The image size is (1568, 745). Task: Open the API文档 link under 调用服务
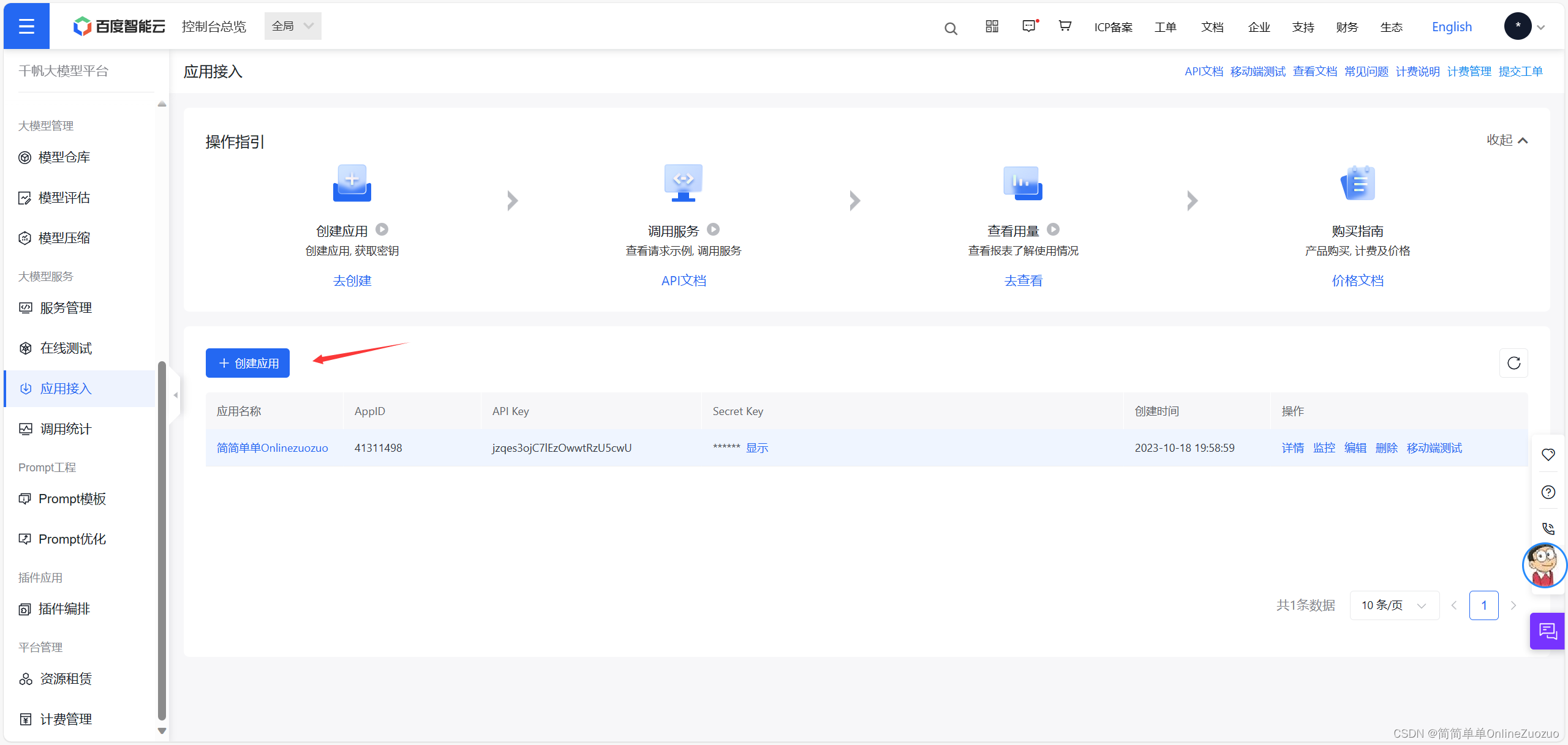click(x=684, y=281)
